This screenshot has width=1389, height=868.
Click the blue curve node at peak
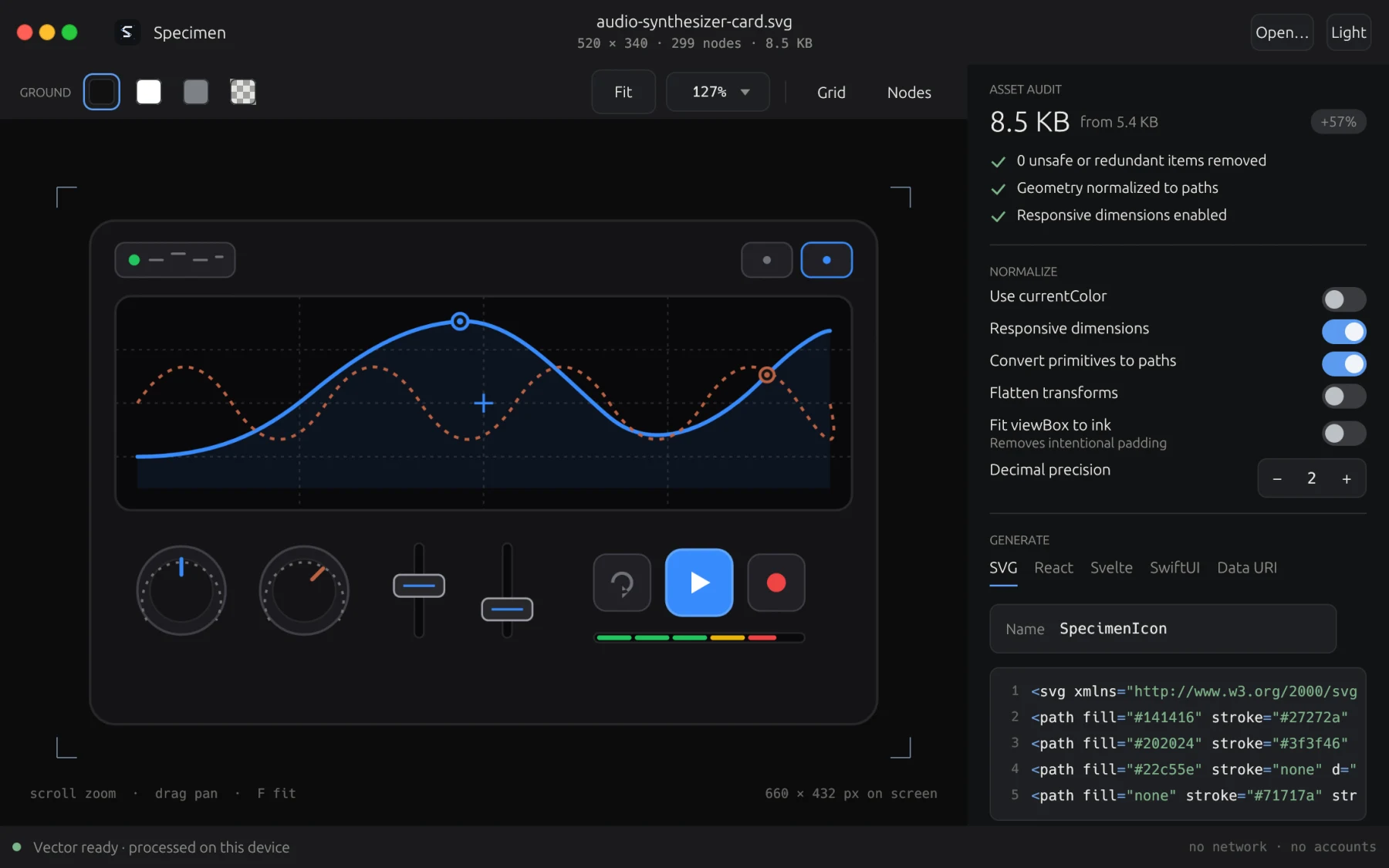460,321
